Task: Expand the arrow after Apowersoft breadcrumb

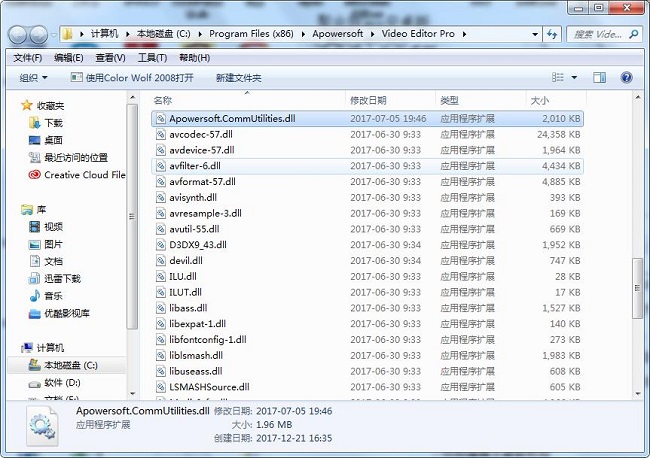Action: tap(373, 34)
